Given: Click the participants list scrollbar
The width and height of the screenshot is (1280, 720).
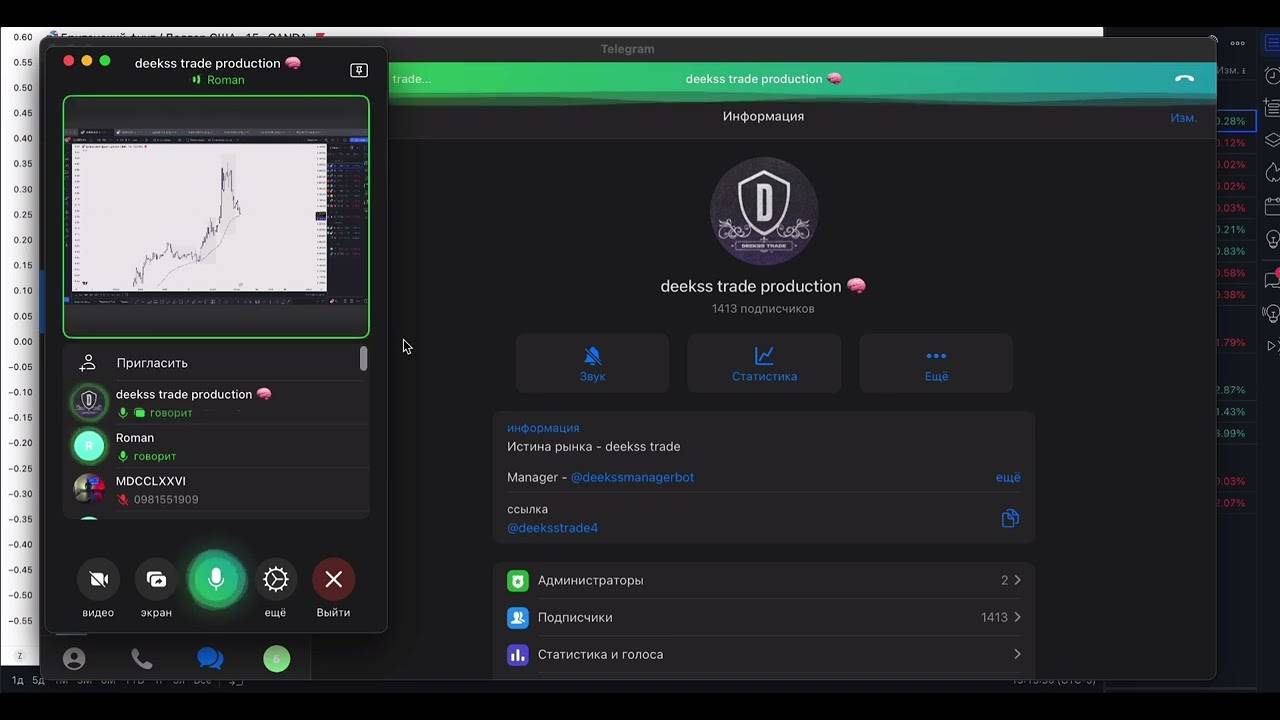Looking at the screenshot, I should (363, 359).
